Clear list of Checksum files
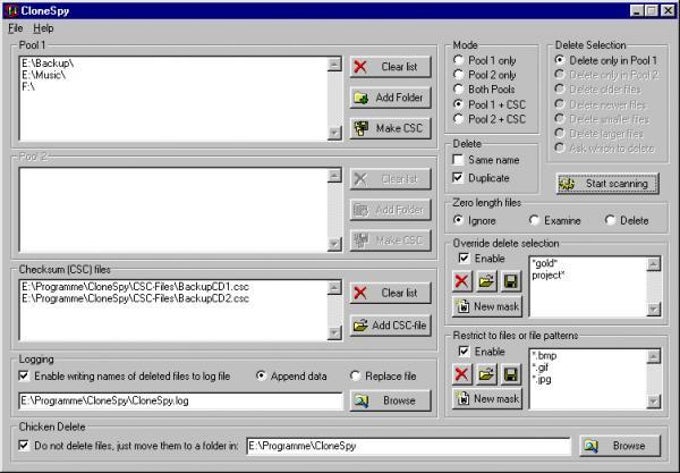680x473 pixels. (390, 293)
